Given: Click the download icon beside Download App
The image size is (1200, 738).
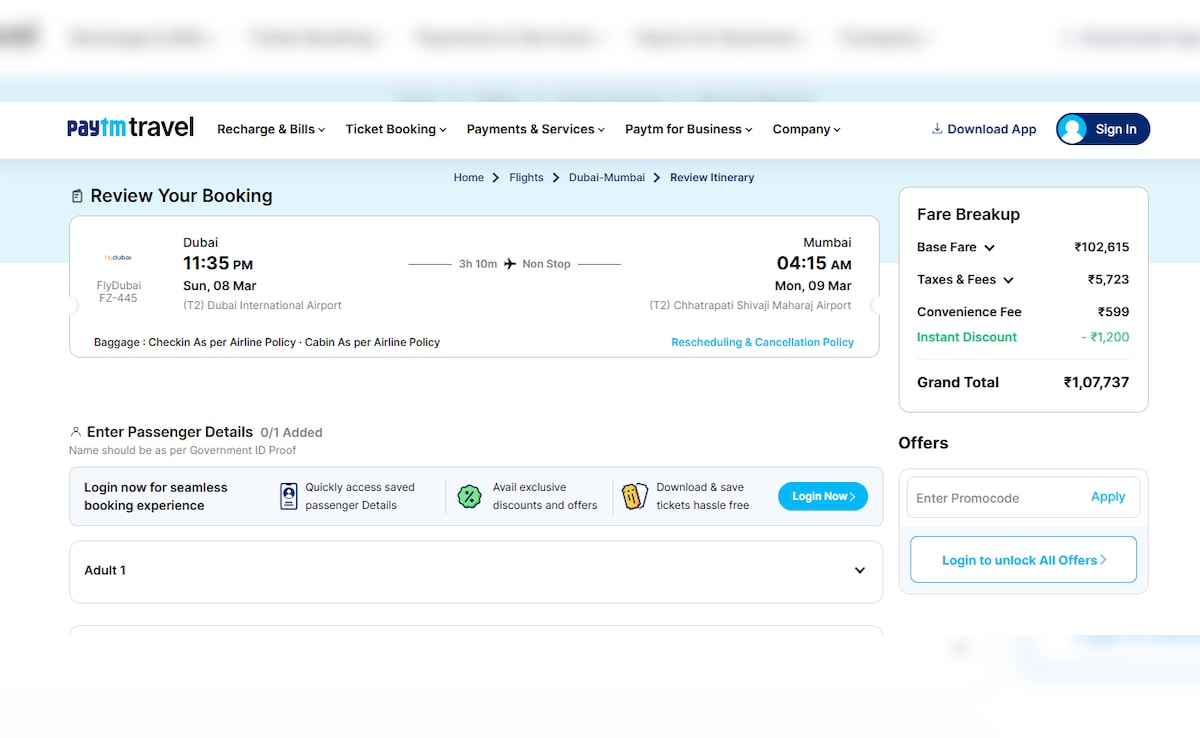Looking at the screenshot, I should point(937,129).
